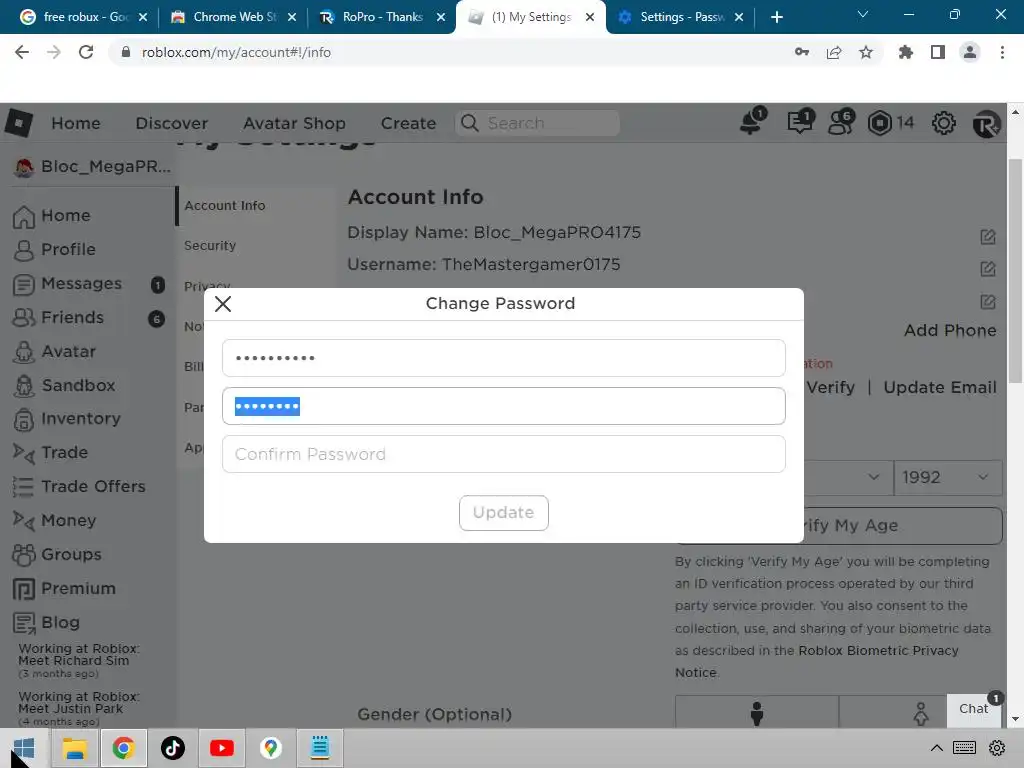Open the RoPro extension icon in the navbar
1024x768 pixels.
[986, 123]
